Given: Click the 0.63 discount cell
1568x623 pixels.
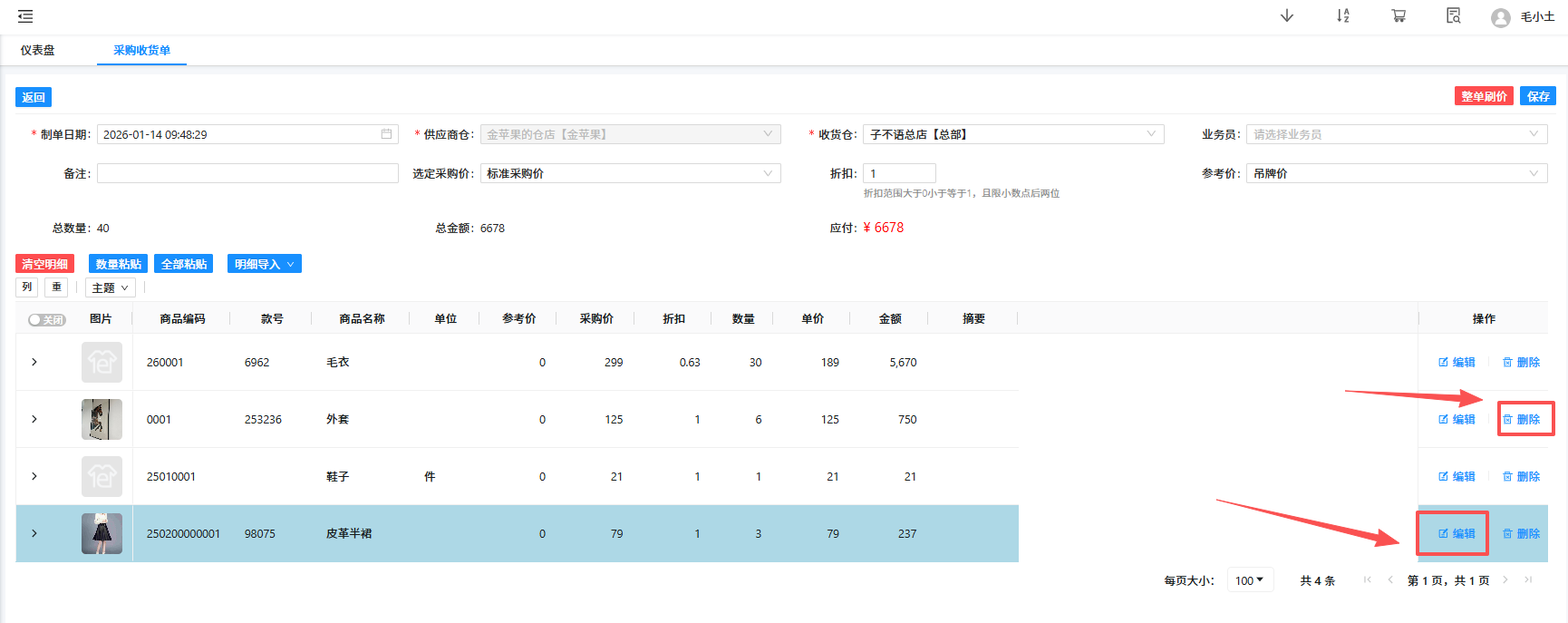Looking at the screenshot, I should 690,362.
